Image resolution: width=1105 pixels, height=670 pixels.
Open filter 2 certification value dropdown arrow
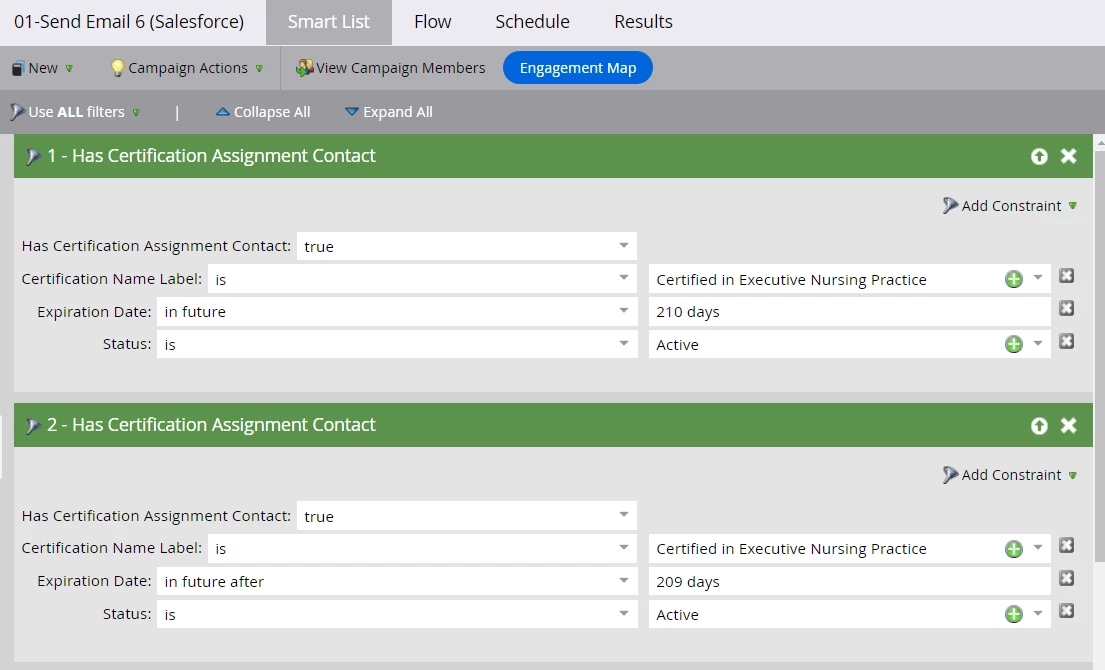coord(1037,547)
